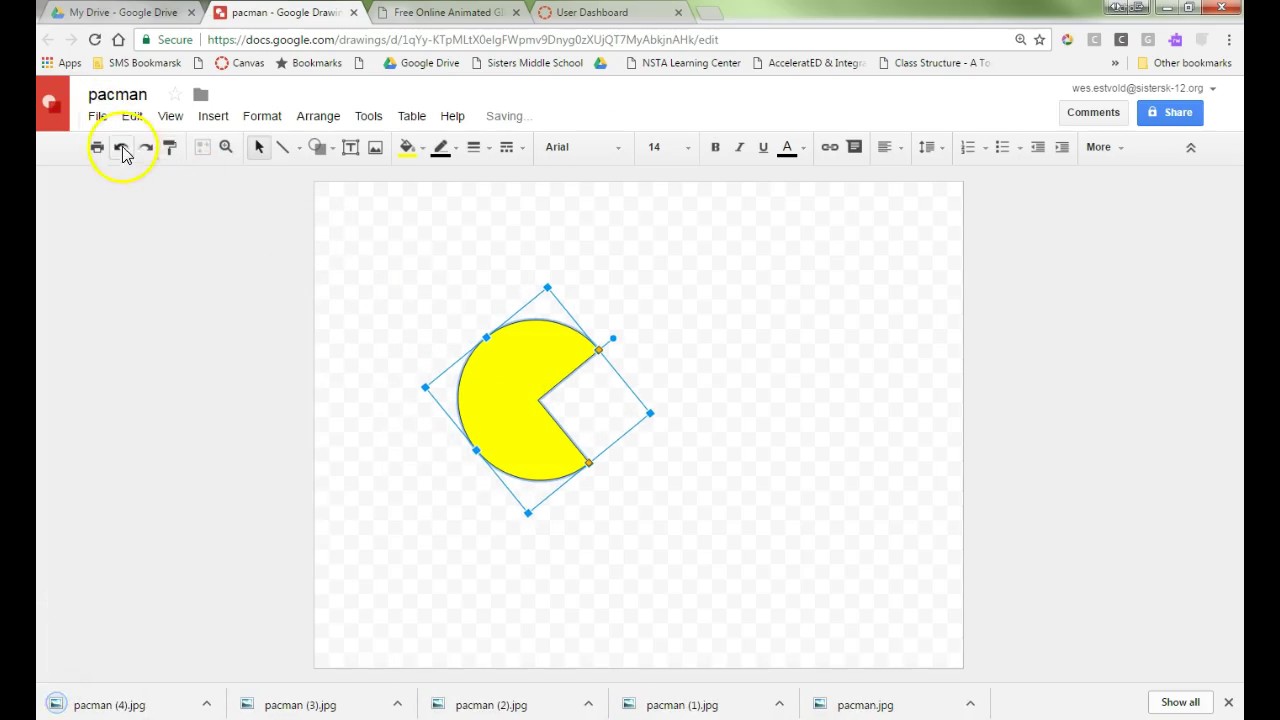Click the blue Share button
The height and width of the screenshot is (720, 1280).
(x=1170, y=112)
